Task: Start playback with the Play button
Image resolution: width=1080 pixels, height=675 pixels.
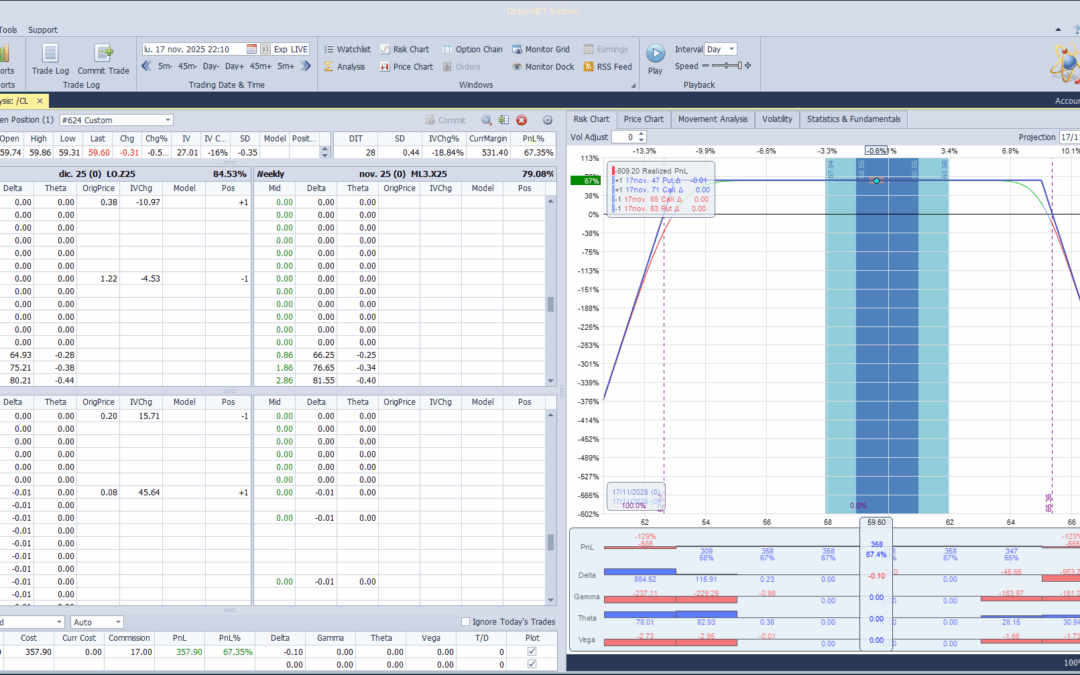Action: 655,59
